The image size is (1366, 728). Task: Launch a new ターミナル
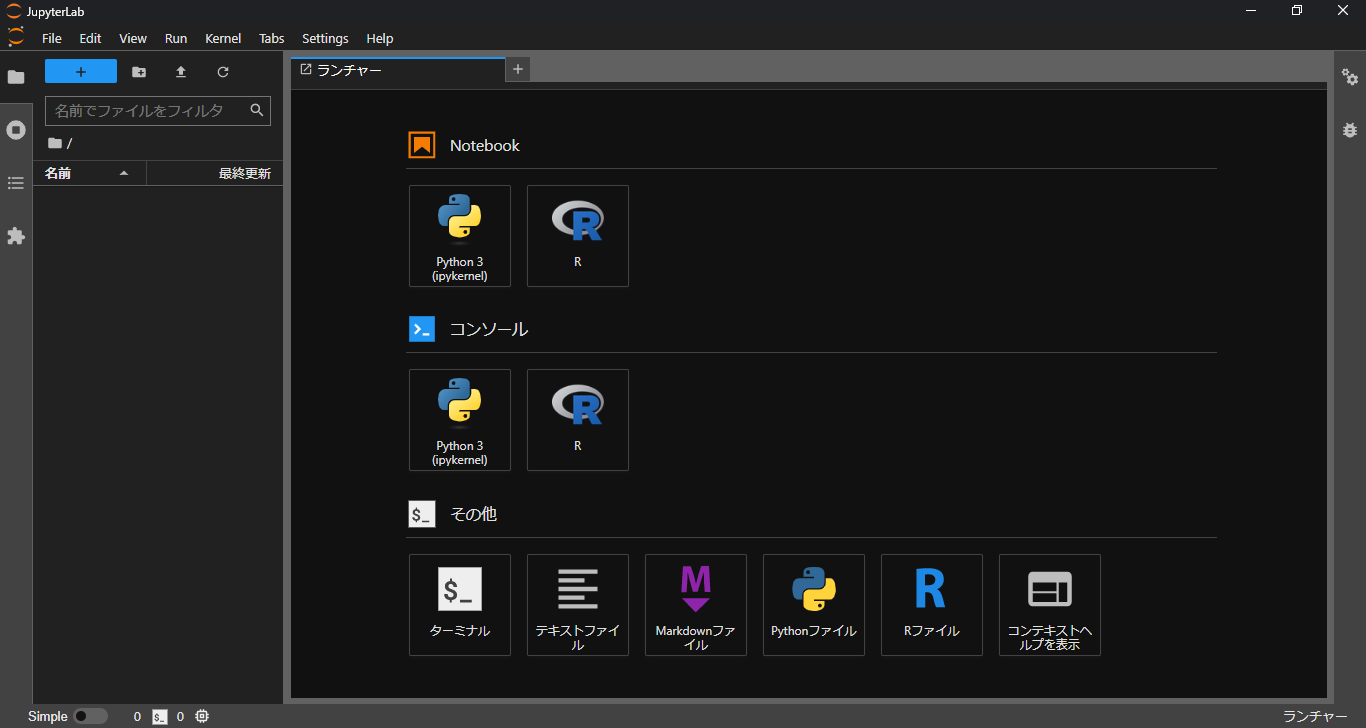pos(460,605)
